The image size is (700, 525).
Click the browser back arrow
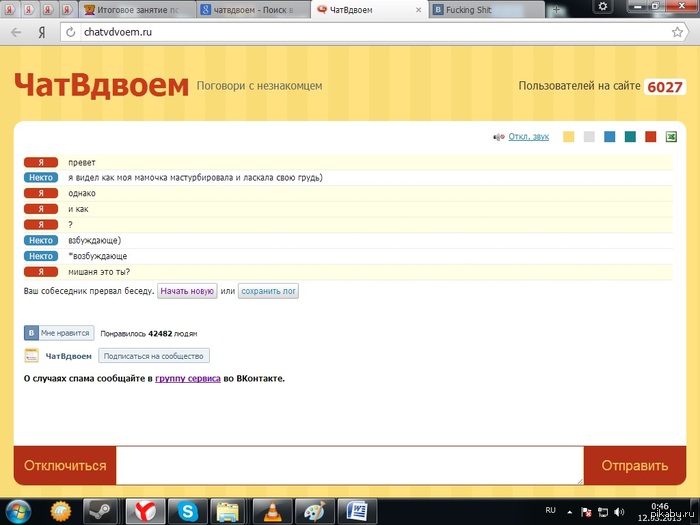[16, 32]
